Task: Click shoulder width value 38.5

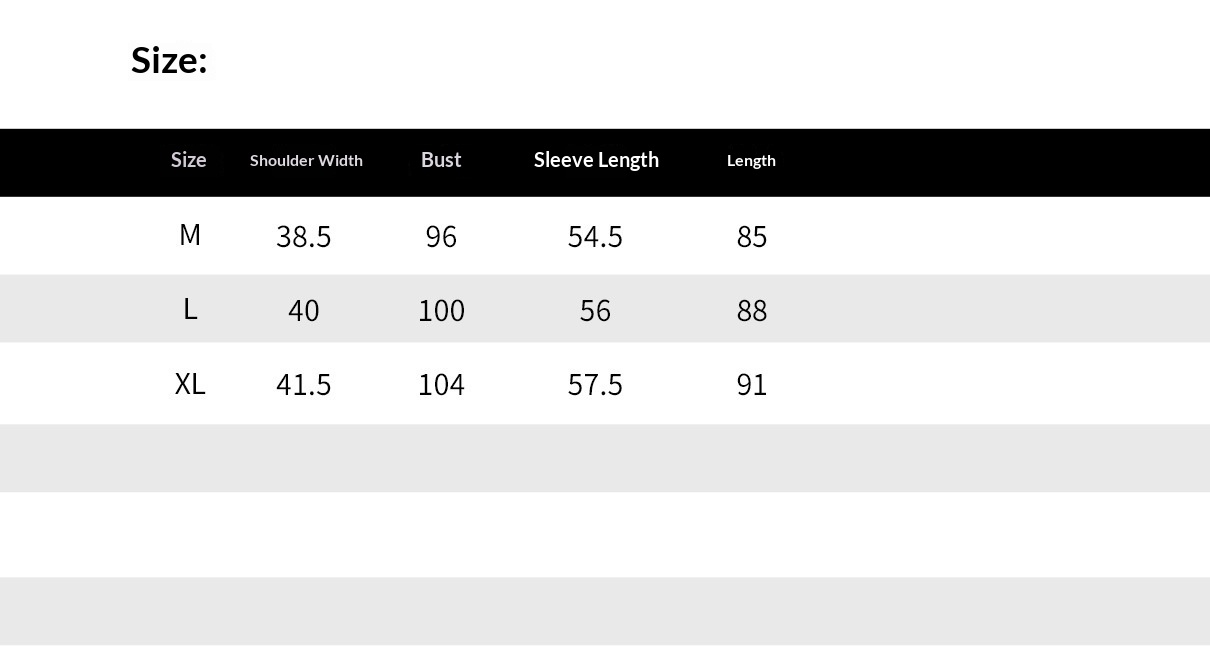Action: 303,236
